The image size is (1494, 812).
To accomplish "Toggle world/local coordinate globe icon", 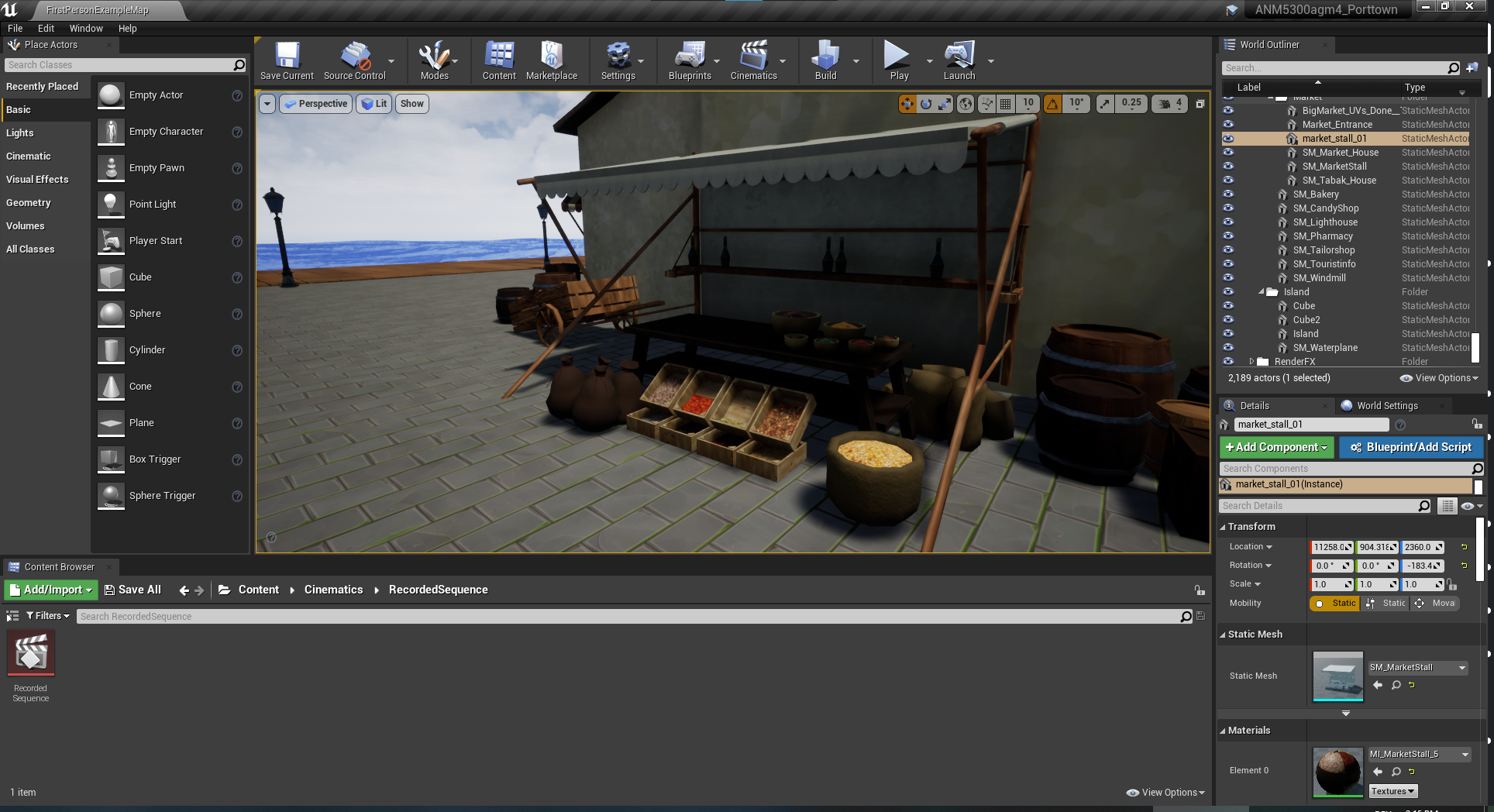I will [966, 104].
